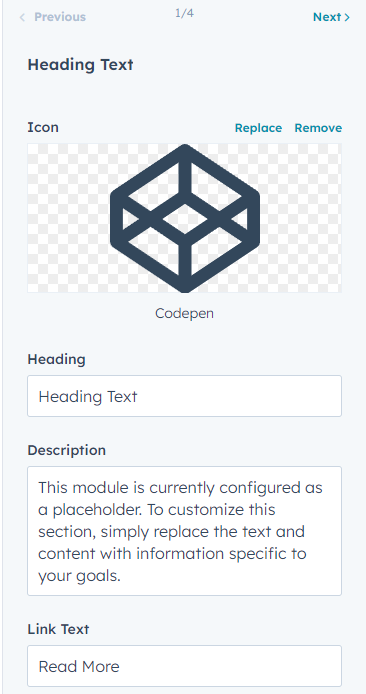
Task: Click the Icon section label
Action: point(43,127)
